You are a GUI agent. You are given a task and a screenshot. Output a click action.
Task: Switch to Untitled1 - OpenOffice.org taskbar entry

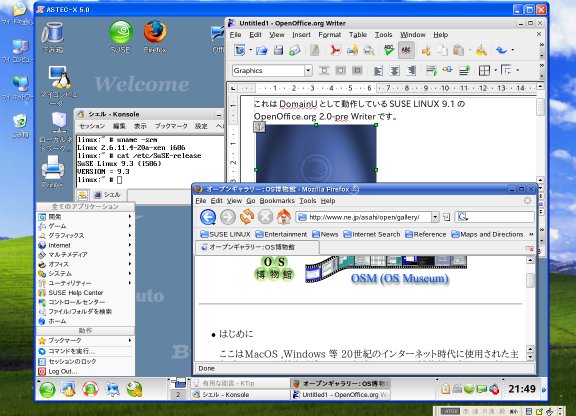[340, 395]
